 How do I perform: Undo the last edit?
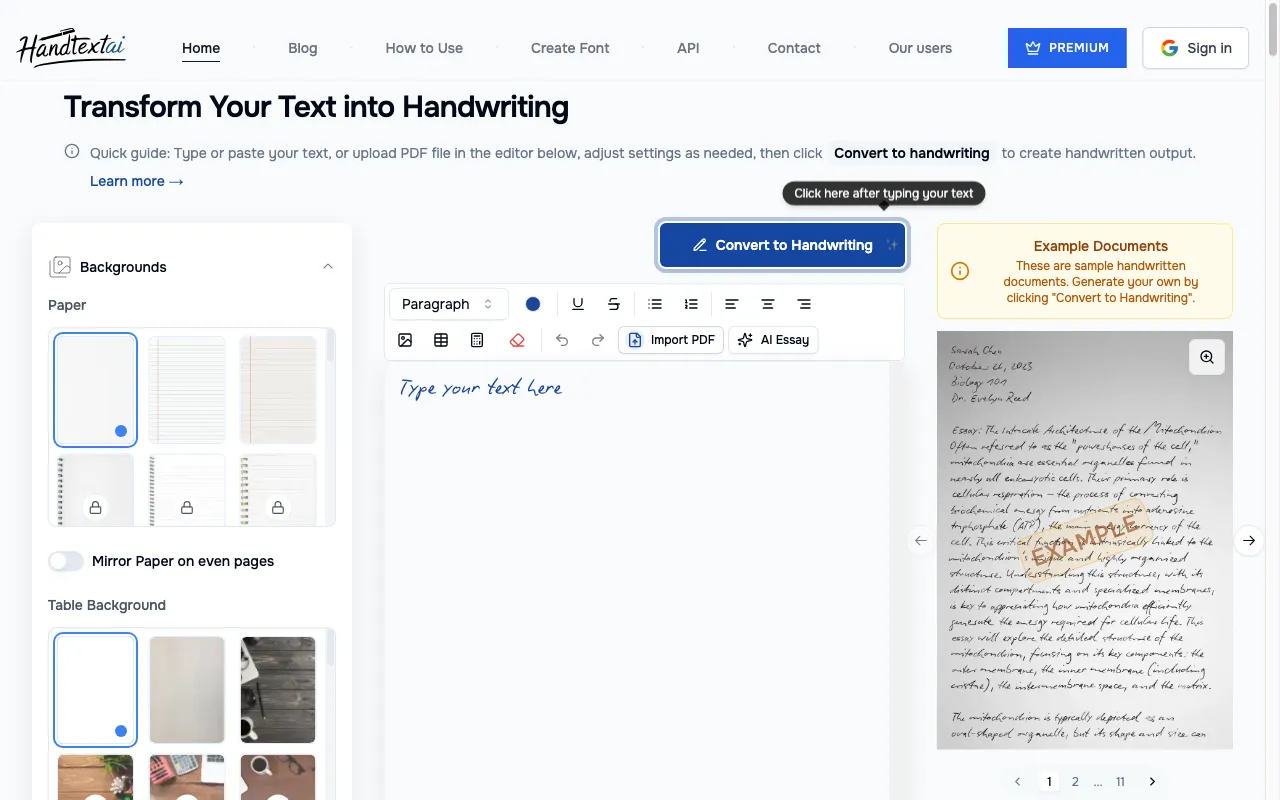click(562, 340)
